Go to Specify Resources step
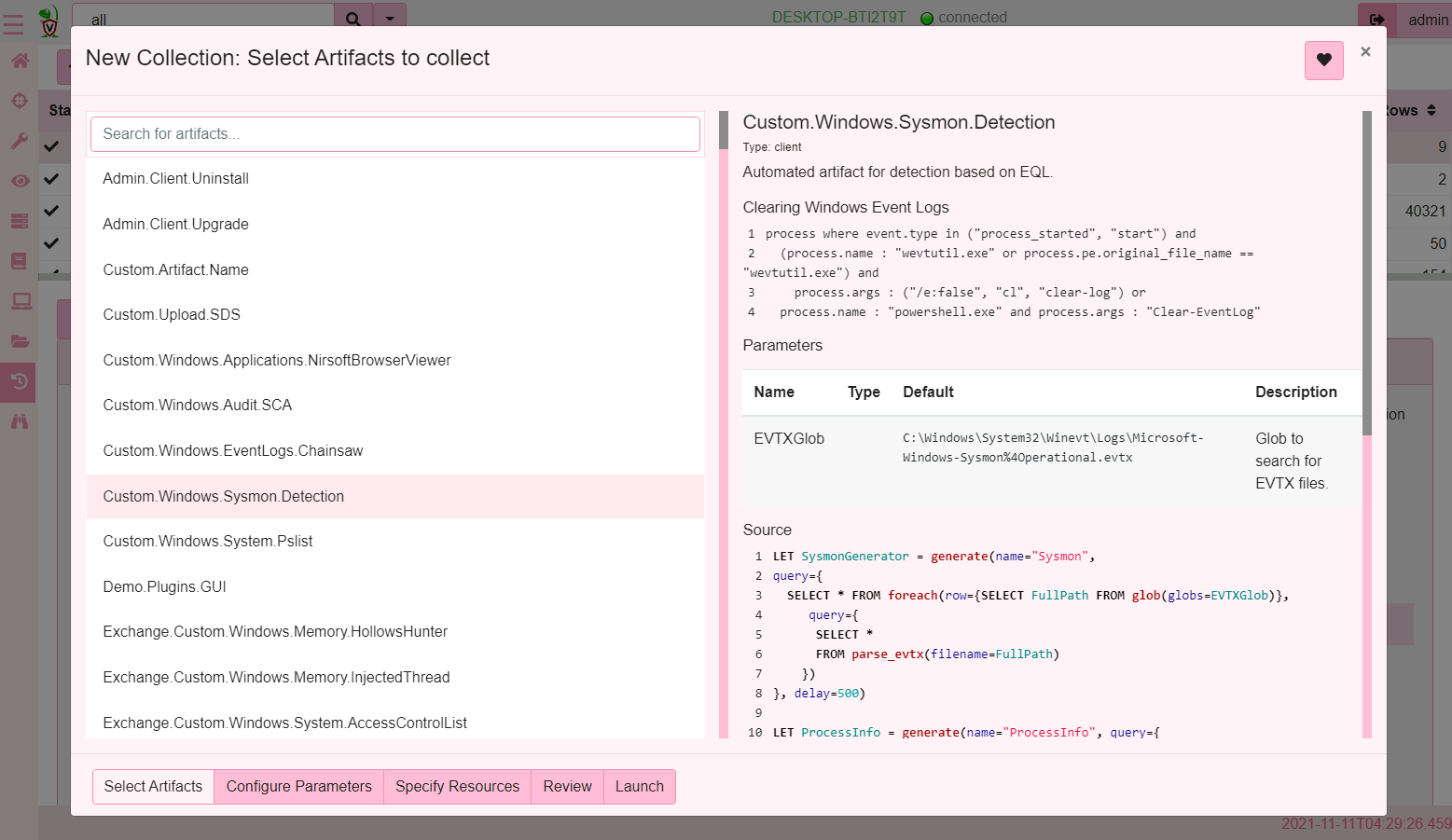The width and height of the screenshot is (1452, 840). pos(457,787)
